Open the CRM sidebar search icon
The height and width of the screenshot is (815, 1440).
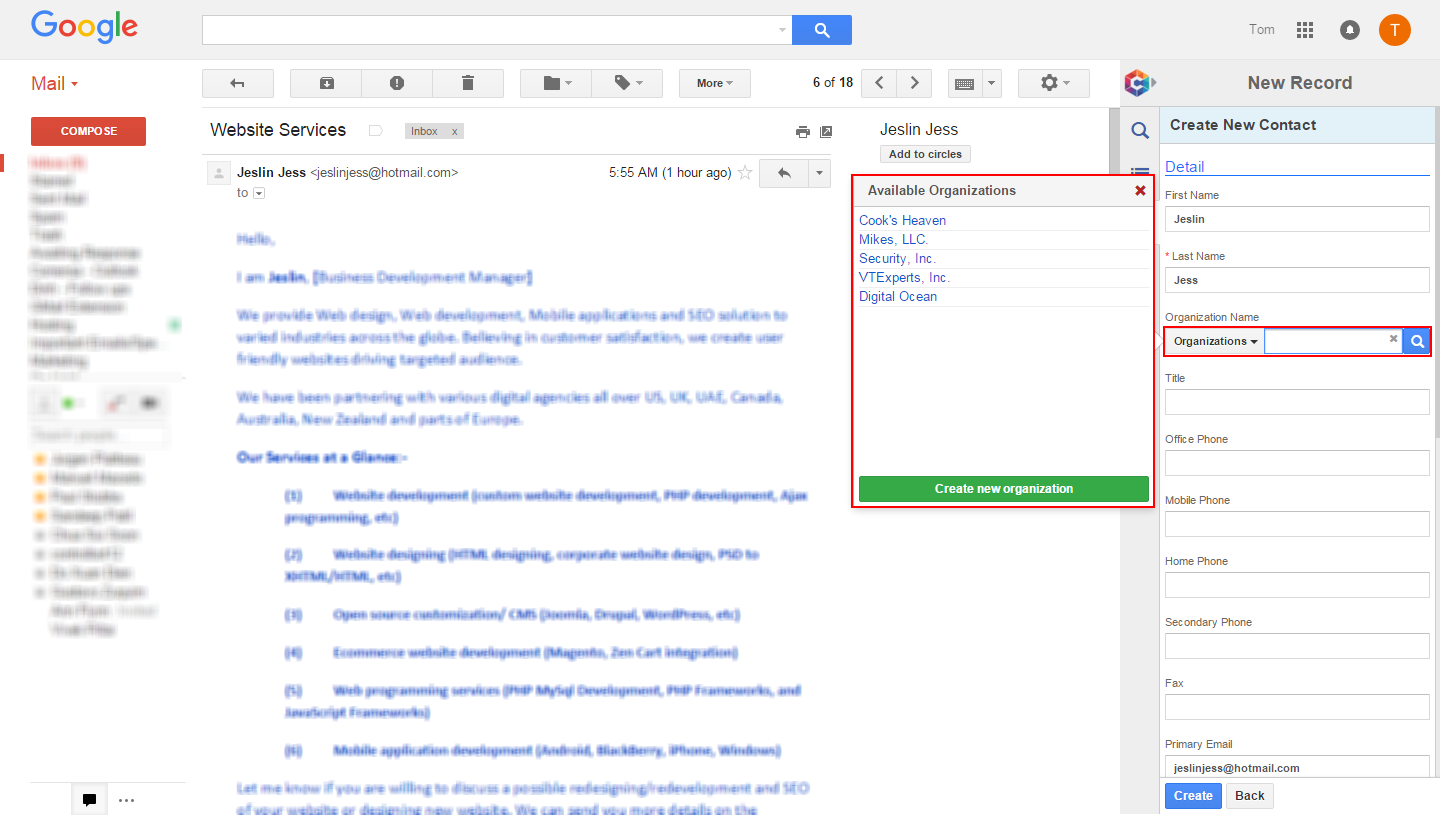pyautogui.click(x=1140, y=130)
